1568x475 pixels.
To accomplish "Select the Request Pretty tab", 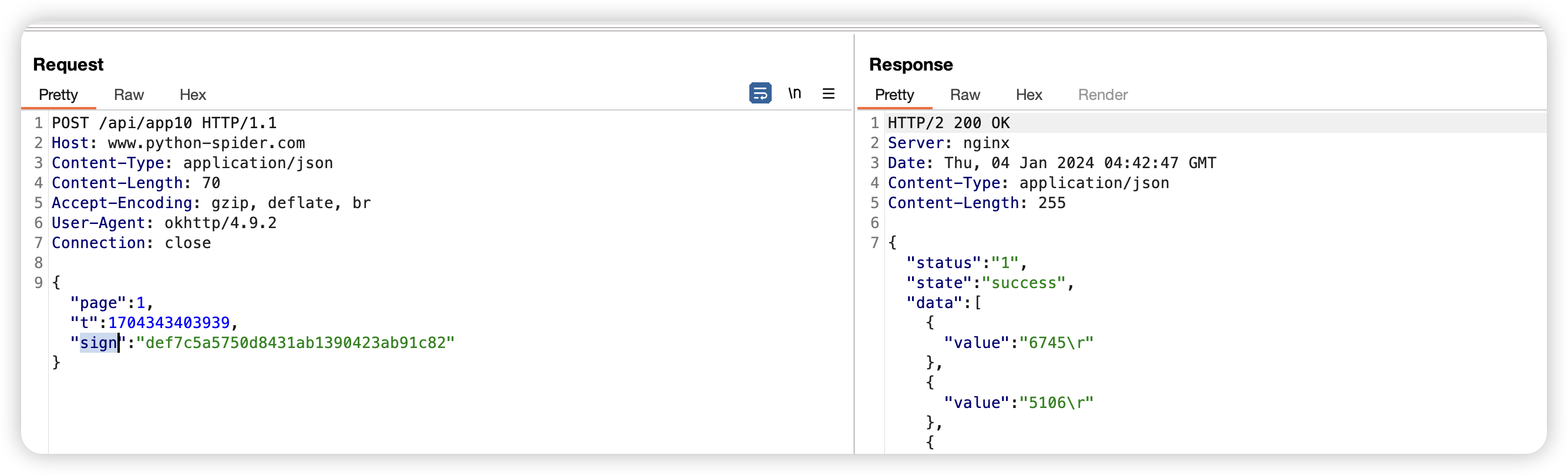I will (x=59, y=95).
